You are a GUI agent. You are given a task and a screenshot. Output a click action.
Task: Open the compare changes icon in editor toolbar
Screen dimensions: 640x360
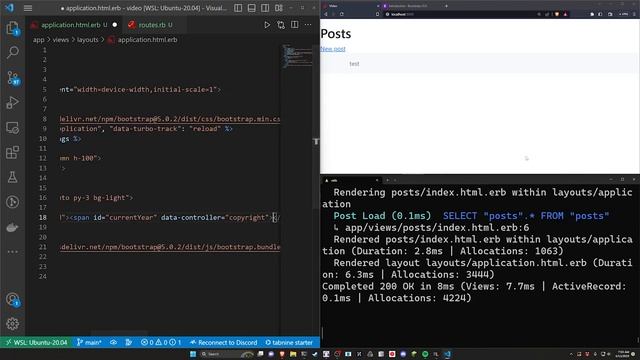[x=281, y=25]
